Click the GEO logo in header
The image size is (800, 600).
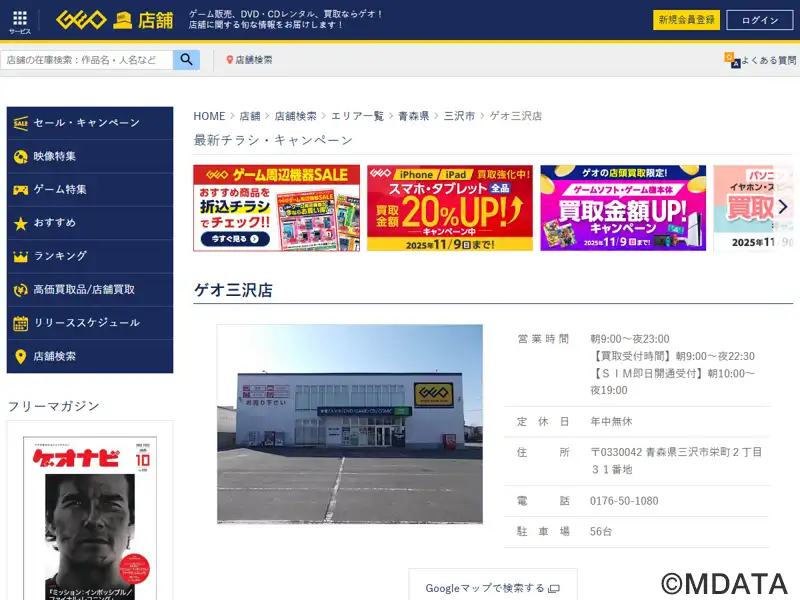[81, 20]
